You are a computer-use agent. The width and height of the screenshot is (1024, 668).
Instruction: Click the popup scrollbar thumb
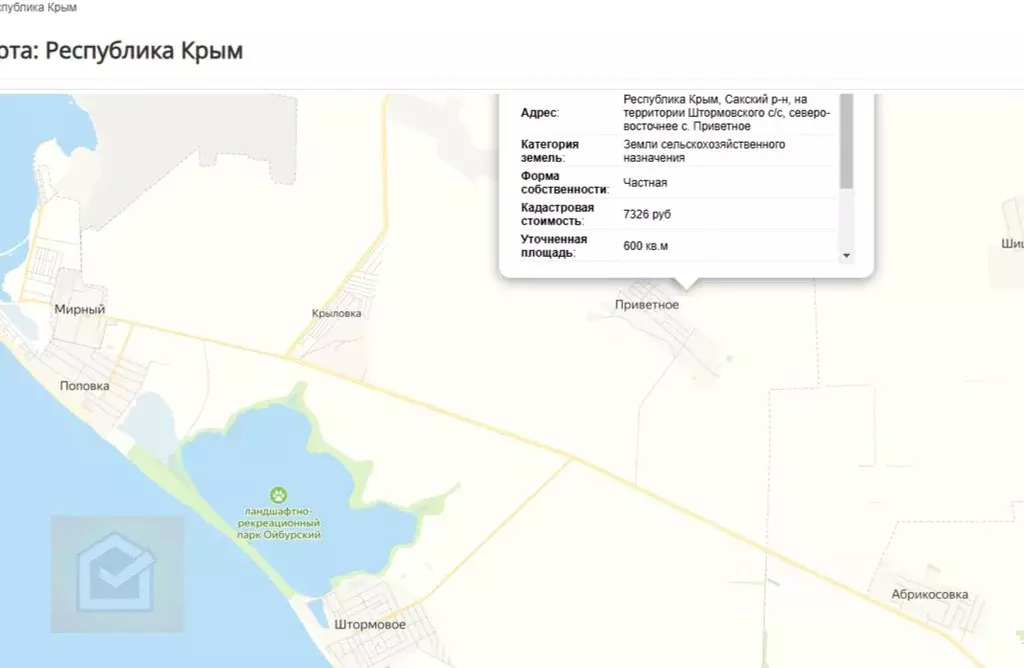pyautogui.click(x=846, y=140)
